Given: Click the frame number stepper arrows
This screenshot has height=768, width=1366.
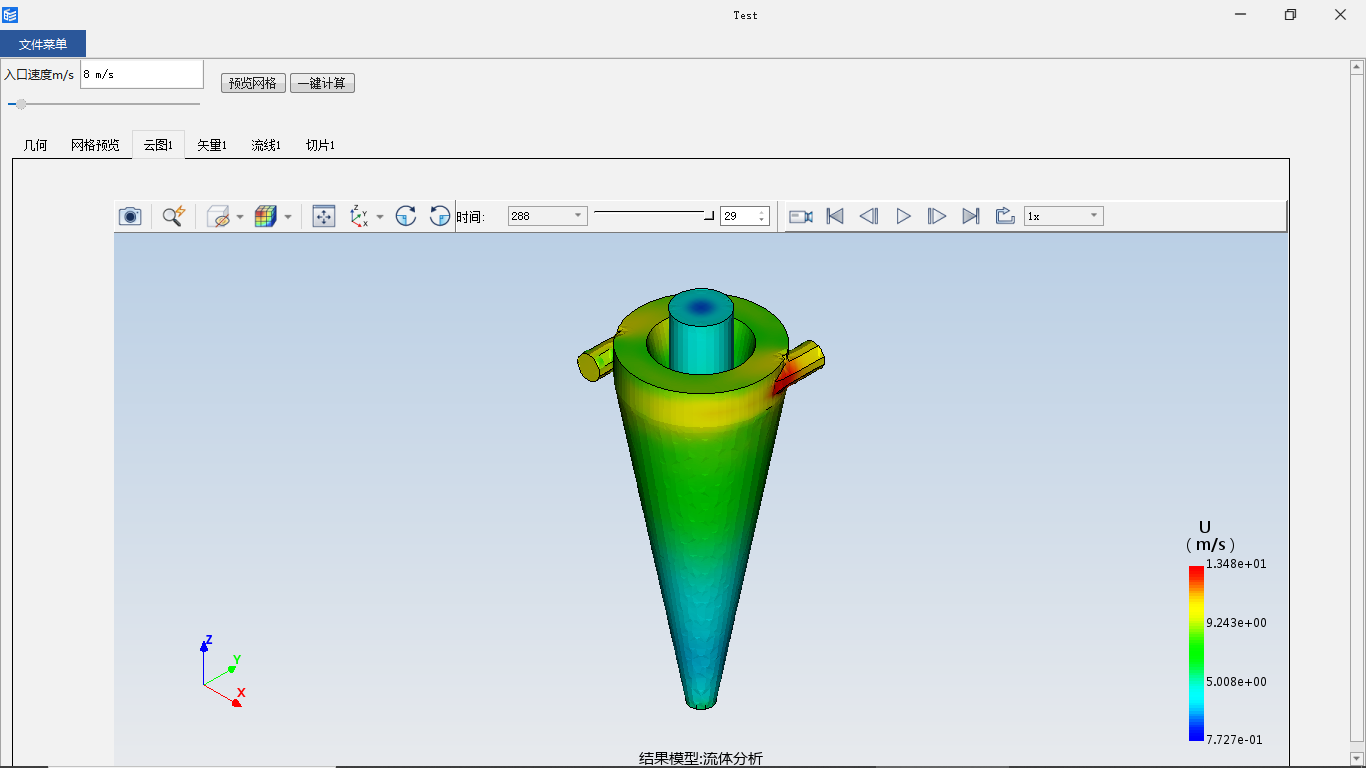Looking at the screenshot, I should [763, 216].
